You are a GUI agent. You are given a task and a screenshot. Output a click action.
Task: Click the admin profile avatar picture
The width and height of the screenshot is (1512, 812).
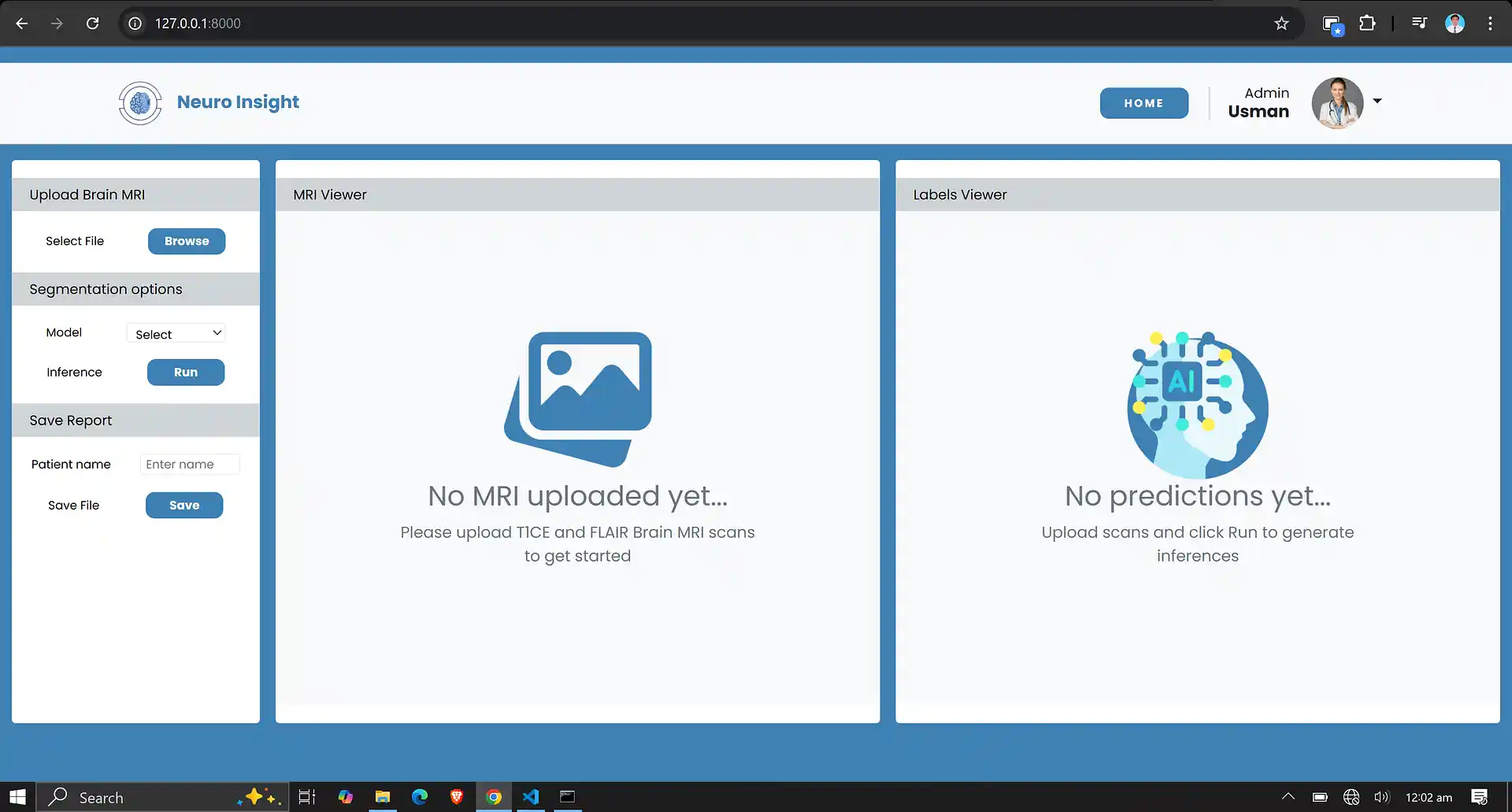1336,103
